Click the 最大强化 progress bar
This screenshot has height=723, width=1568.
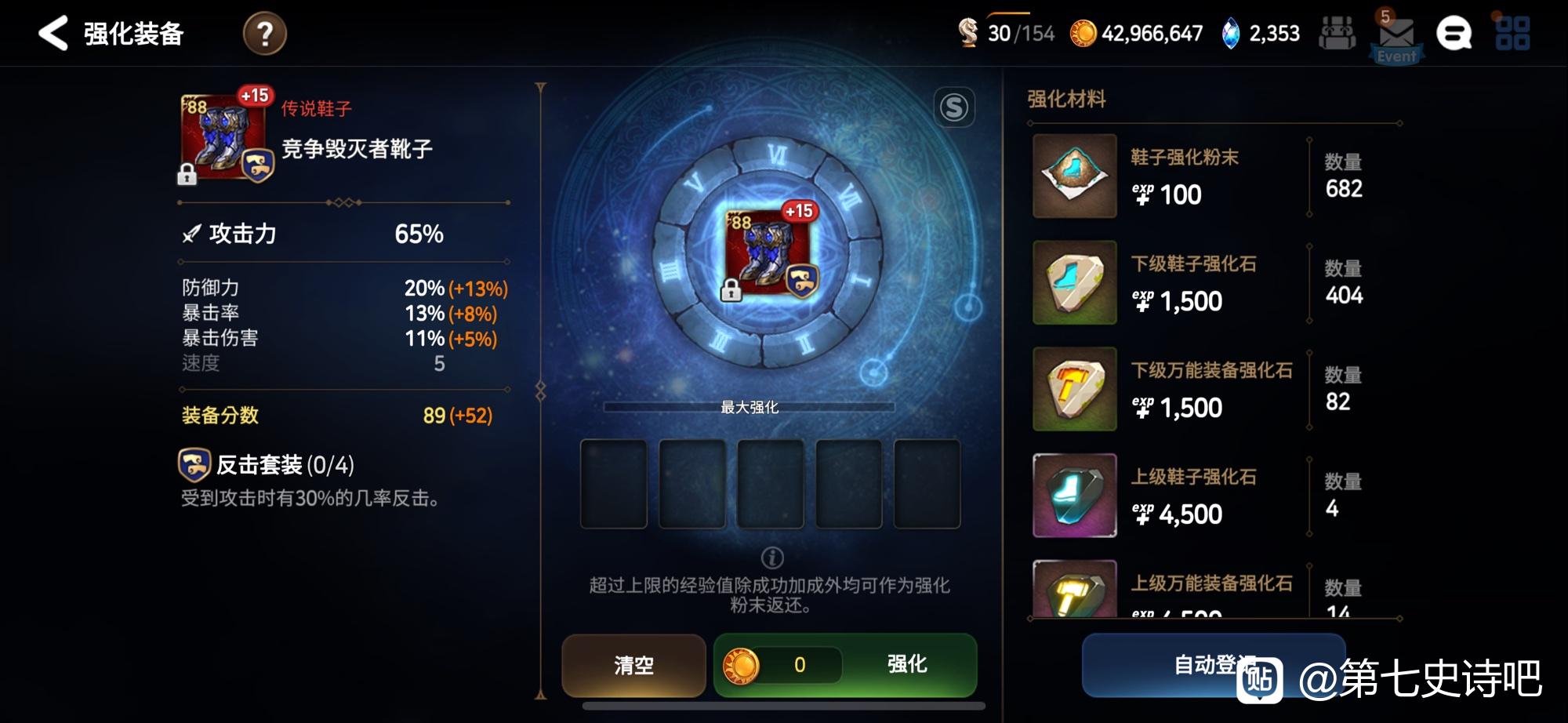click(749, 407)
